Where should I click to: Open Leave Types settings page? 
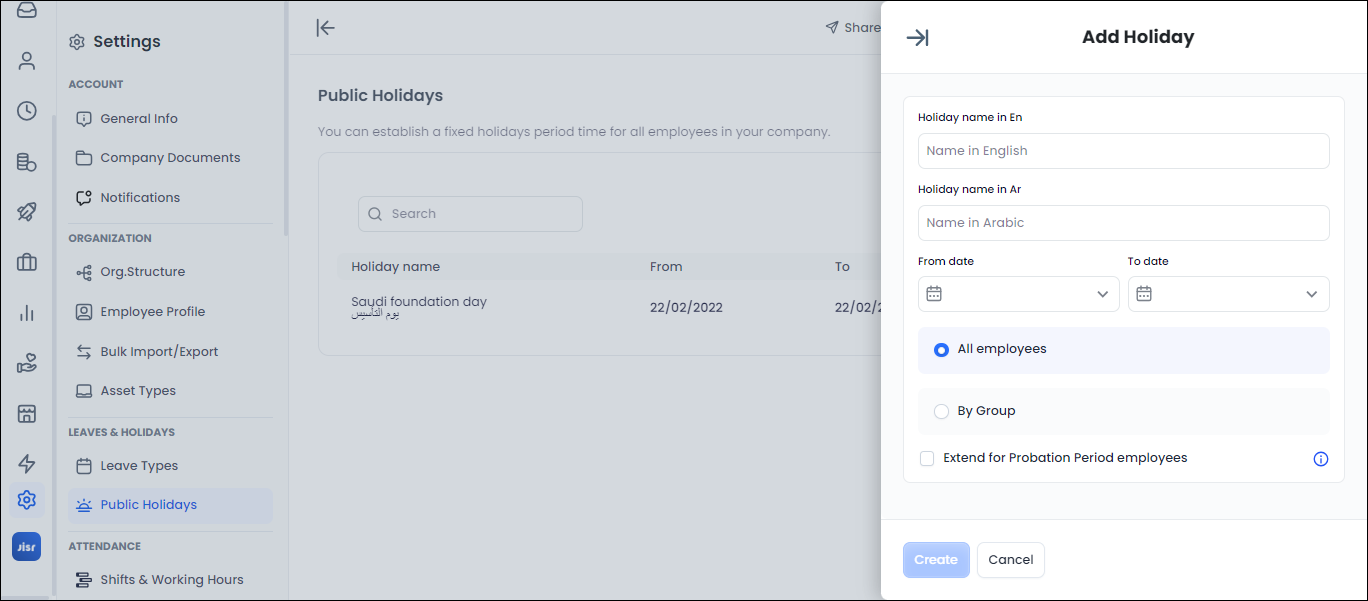coord(139,466)
